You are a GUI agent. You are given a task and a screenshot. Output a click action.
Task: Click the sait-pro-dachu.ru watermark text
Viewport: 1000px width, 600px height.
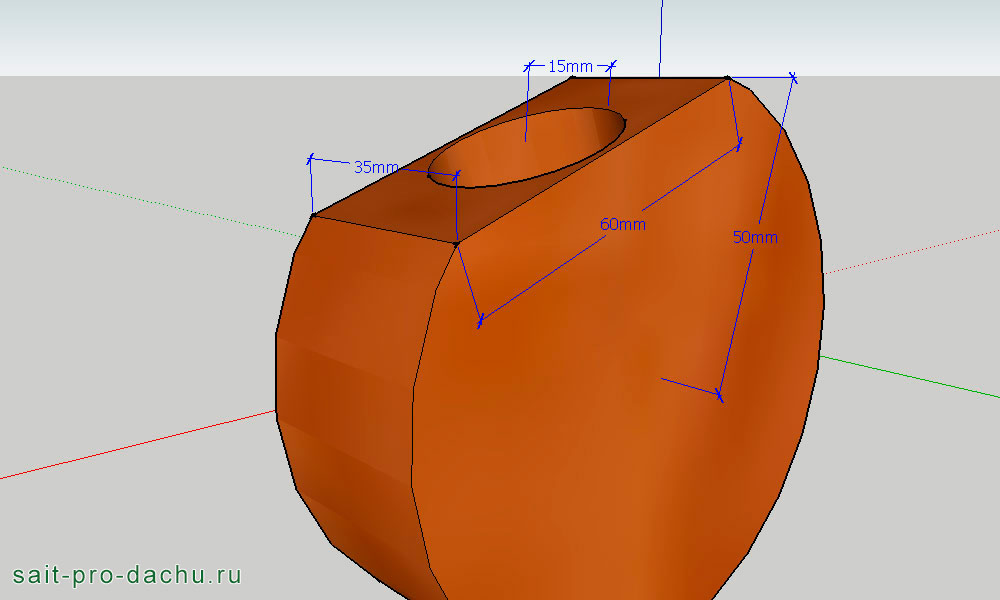127,575
